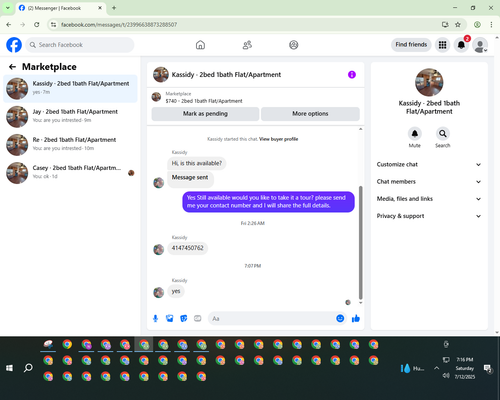The height and width of the screenshot is (400, 500).
Task: Click the purple conversation info icon
Action: [352, 75]
